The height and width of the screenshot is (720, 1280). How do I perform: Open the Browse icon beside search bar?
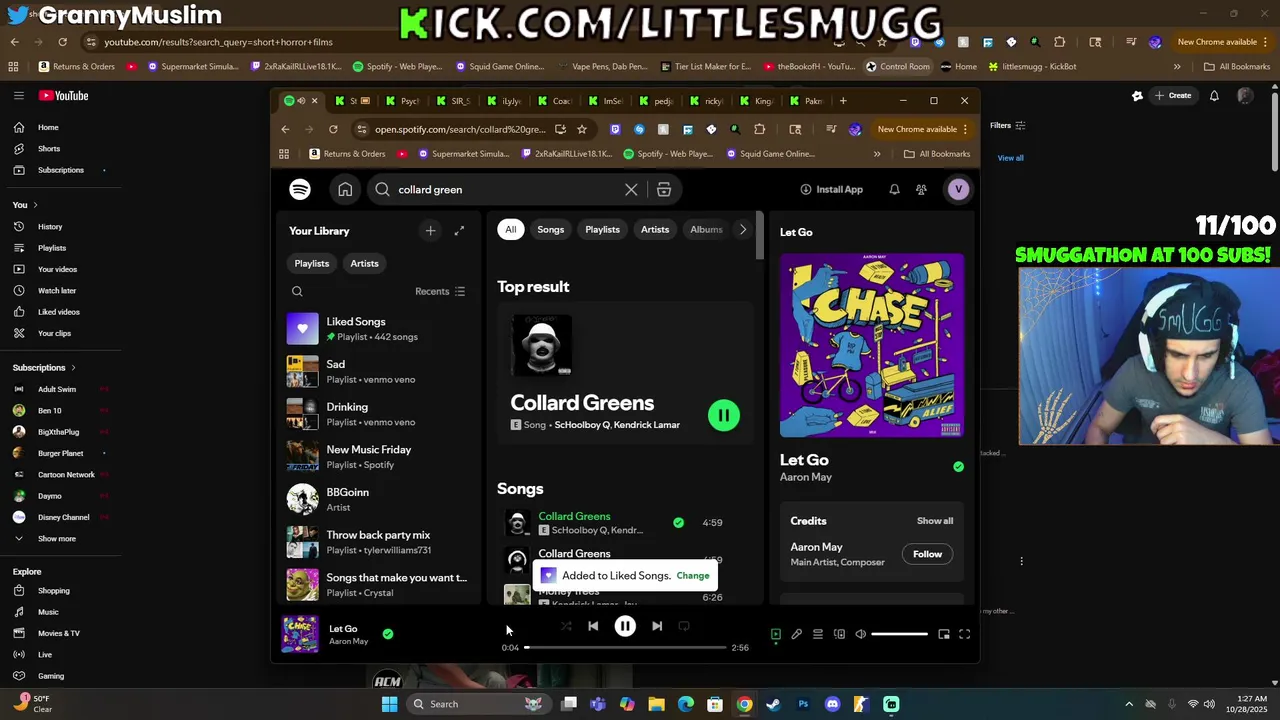664,189
